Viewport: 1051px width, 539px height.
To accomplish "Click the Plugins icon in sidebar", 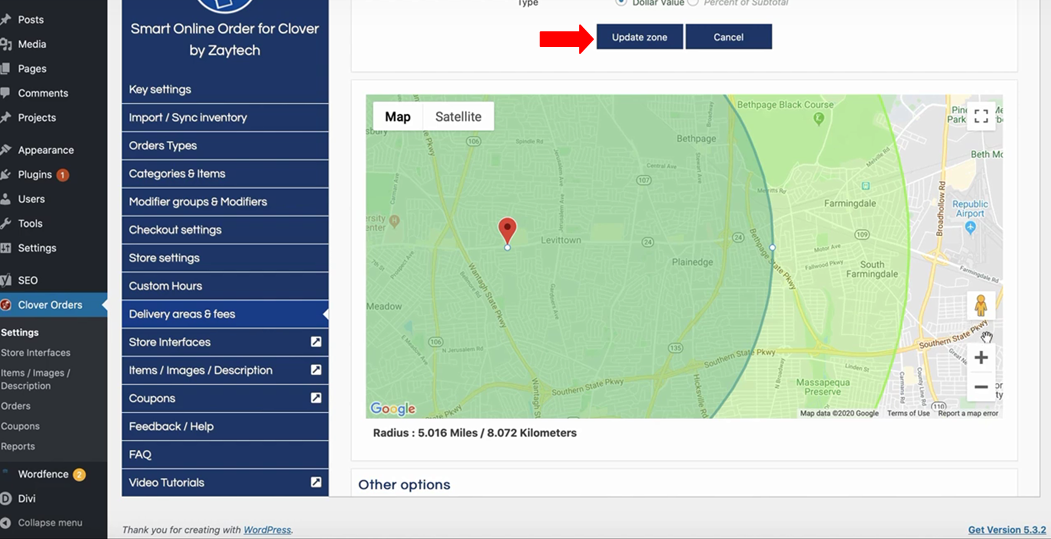I will click(x=5, y=174).
